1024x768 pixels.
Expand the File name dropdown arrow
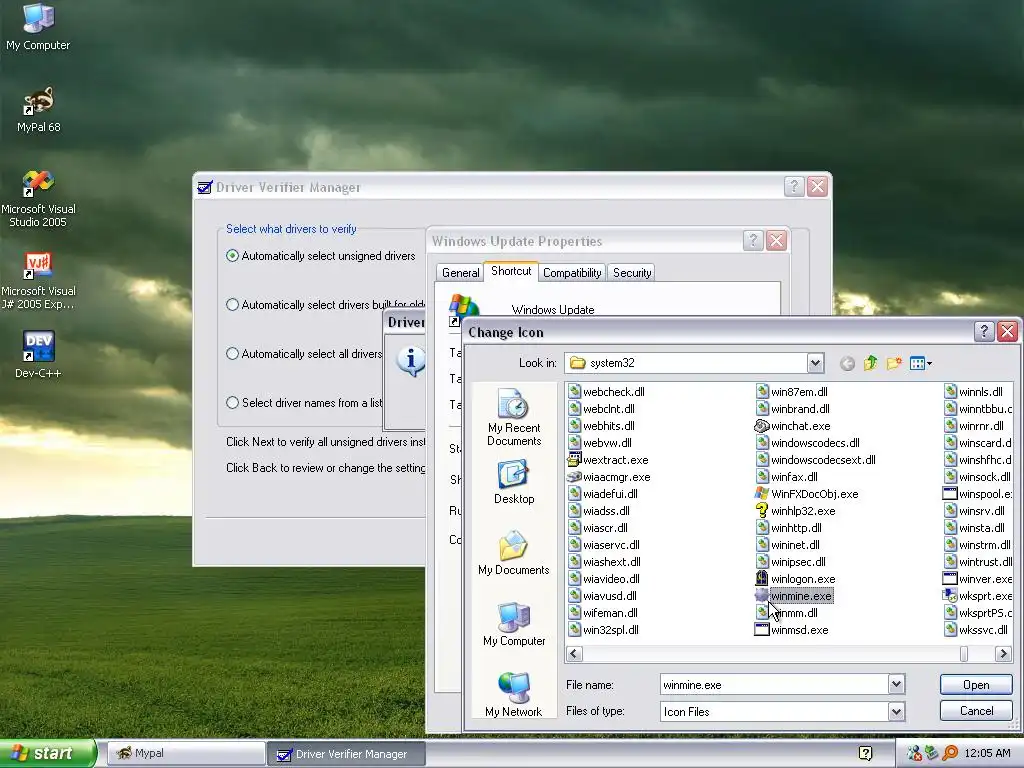[x=897, y=684]
